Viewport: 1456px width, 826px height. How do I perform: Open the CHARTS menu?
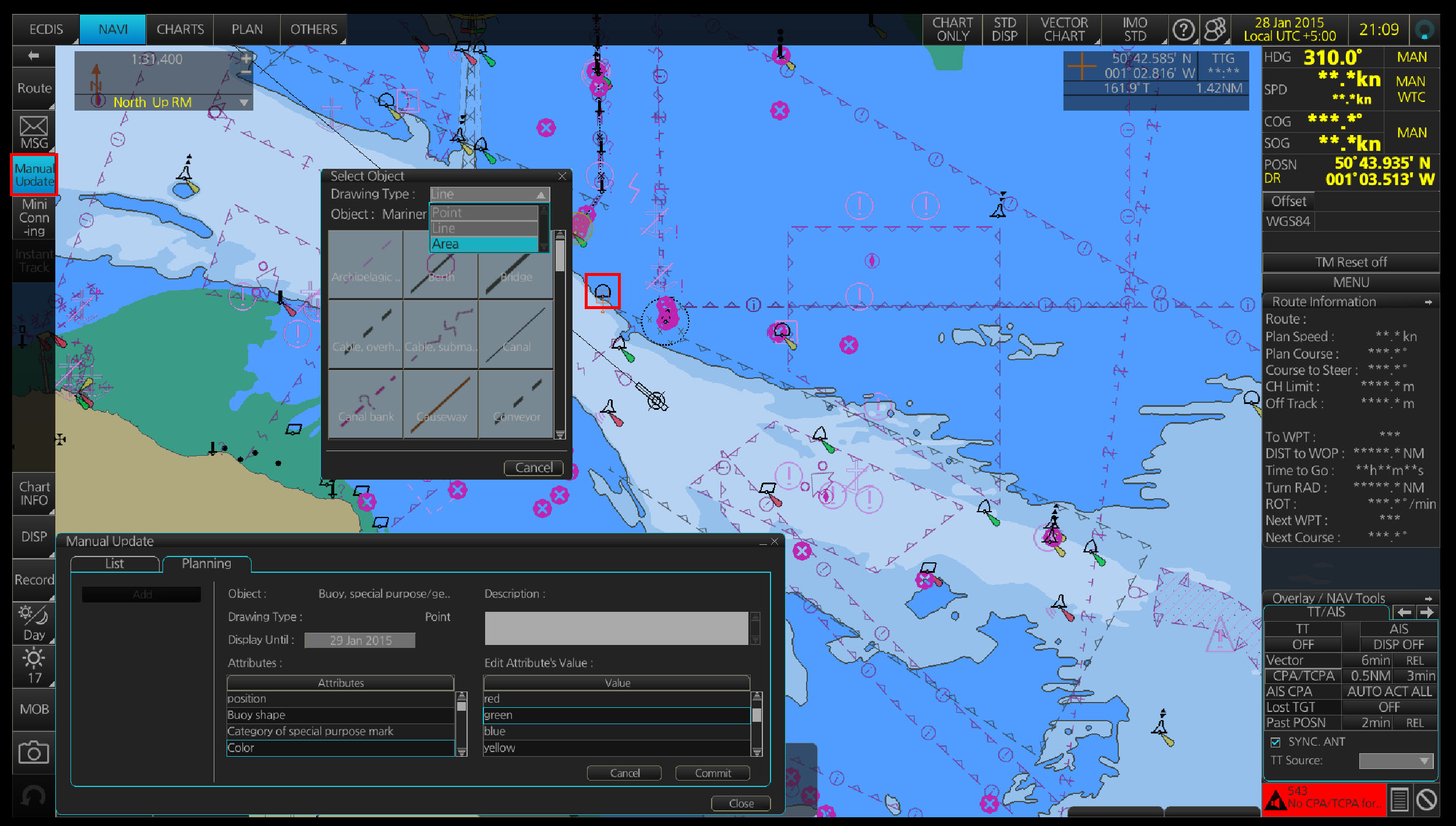[180, 29]
